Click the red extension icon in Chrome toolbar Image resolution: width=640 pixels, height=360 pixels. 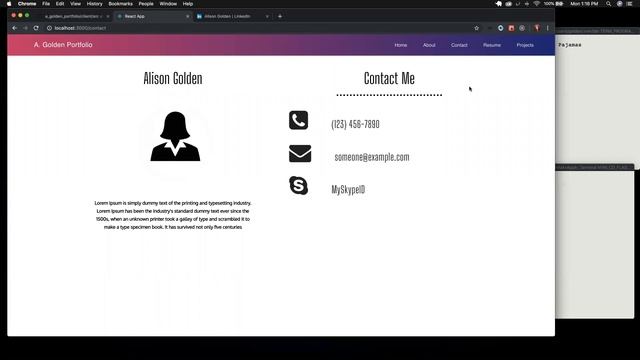(x=511, y=28)
